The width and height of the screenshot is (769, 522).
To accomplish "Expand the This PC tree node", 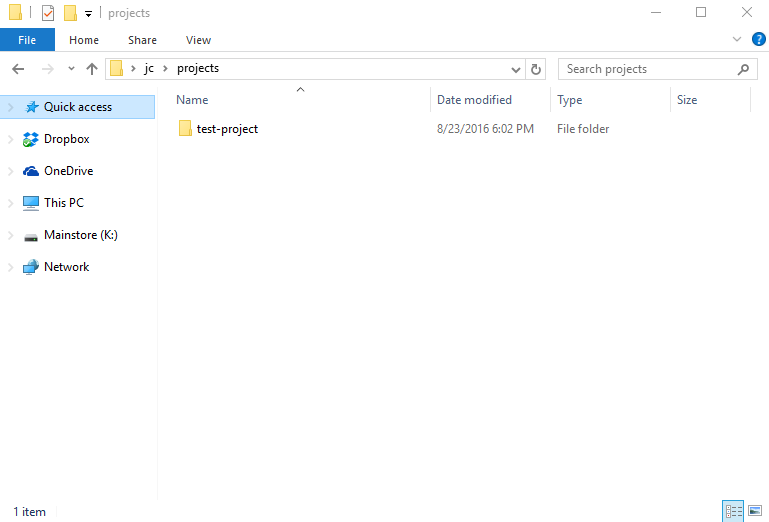I will pyautogui.click(x=11, y=203).
